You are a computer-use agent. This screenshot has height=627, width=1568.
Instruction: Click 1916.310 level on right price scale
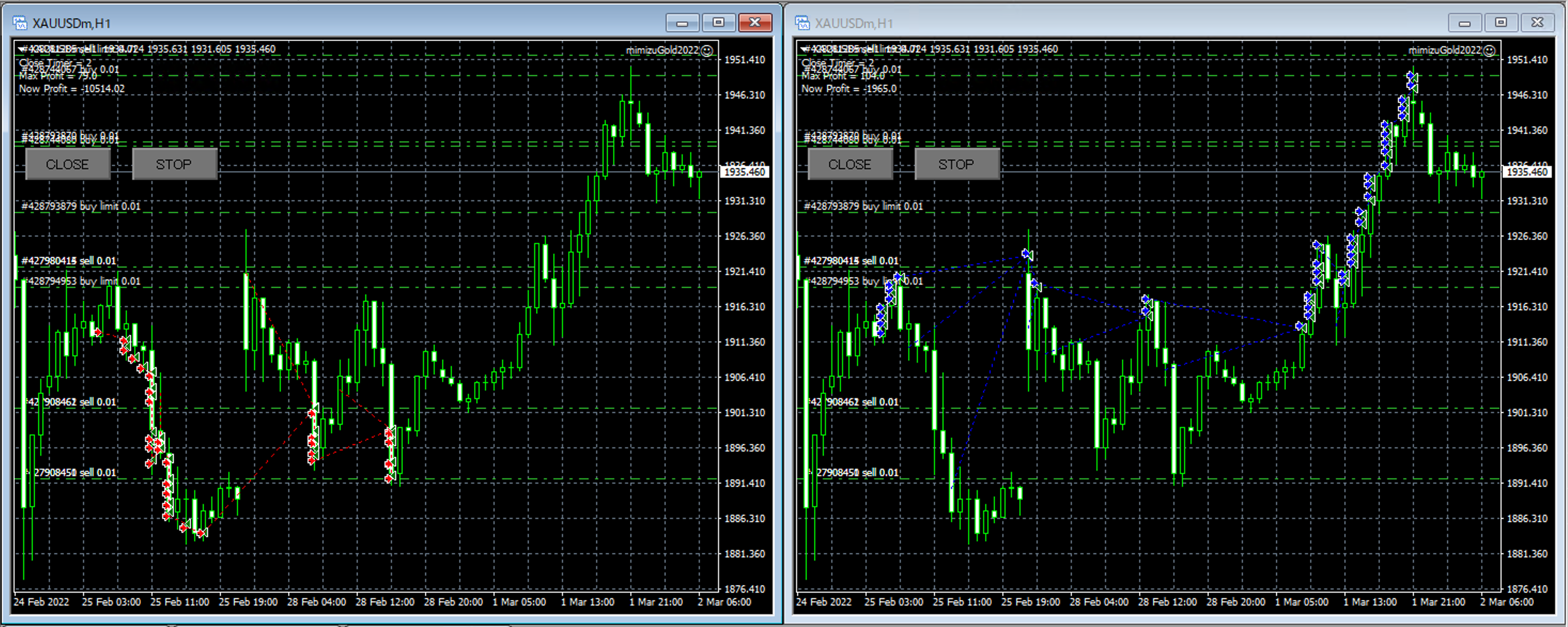pos(1527,307)
